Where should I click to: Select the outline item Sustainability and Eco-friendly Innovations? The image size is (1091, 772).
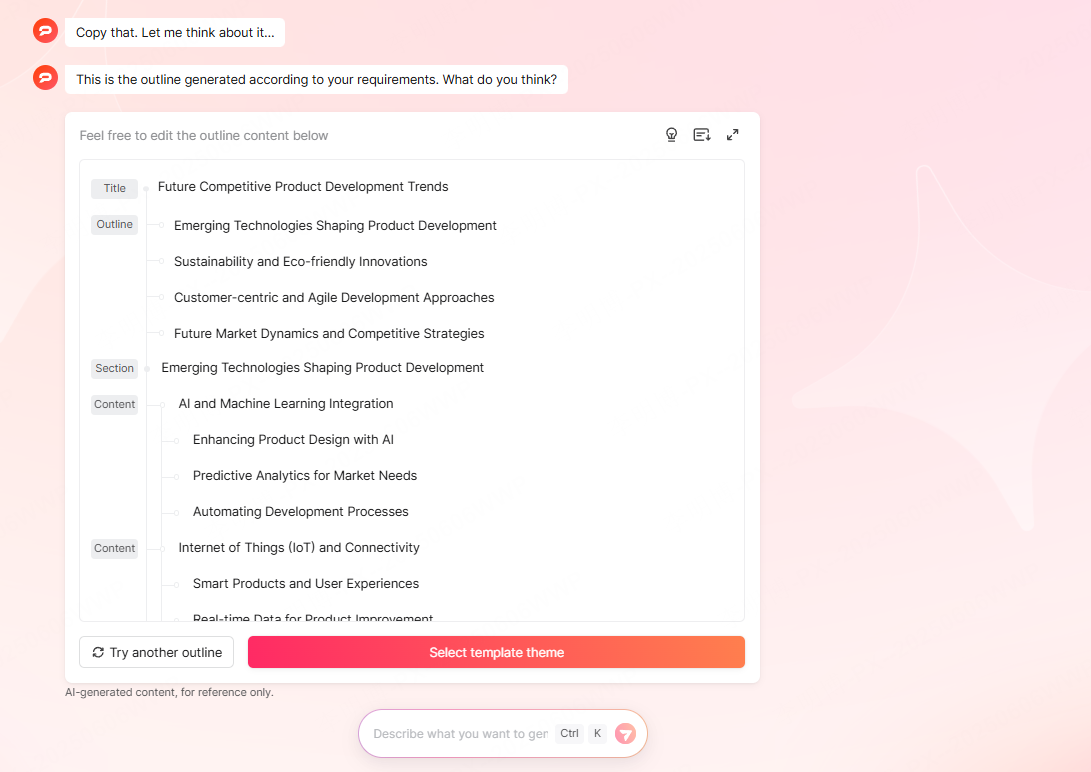(300, 261)
